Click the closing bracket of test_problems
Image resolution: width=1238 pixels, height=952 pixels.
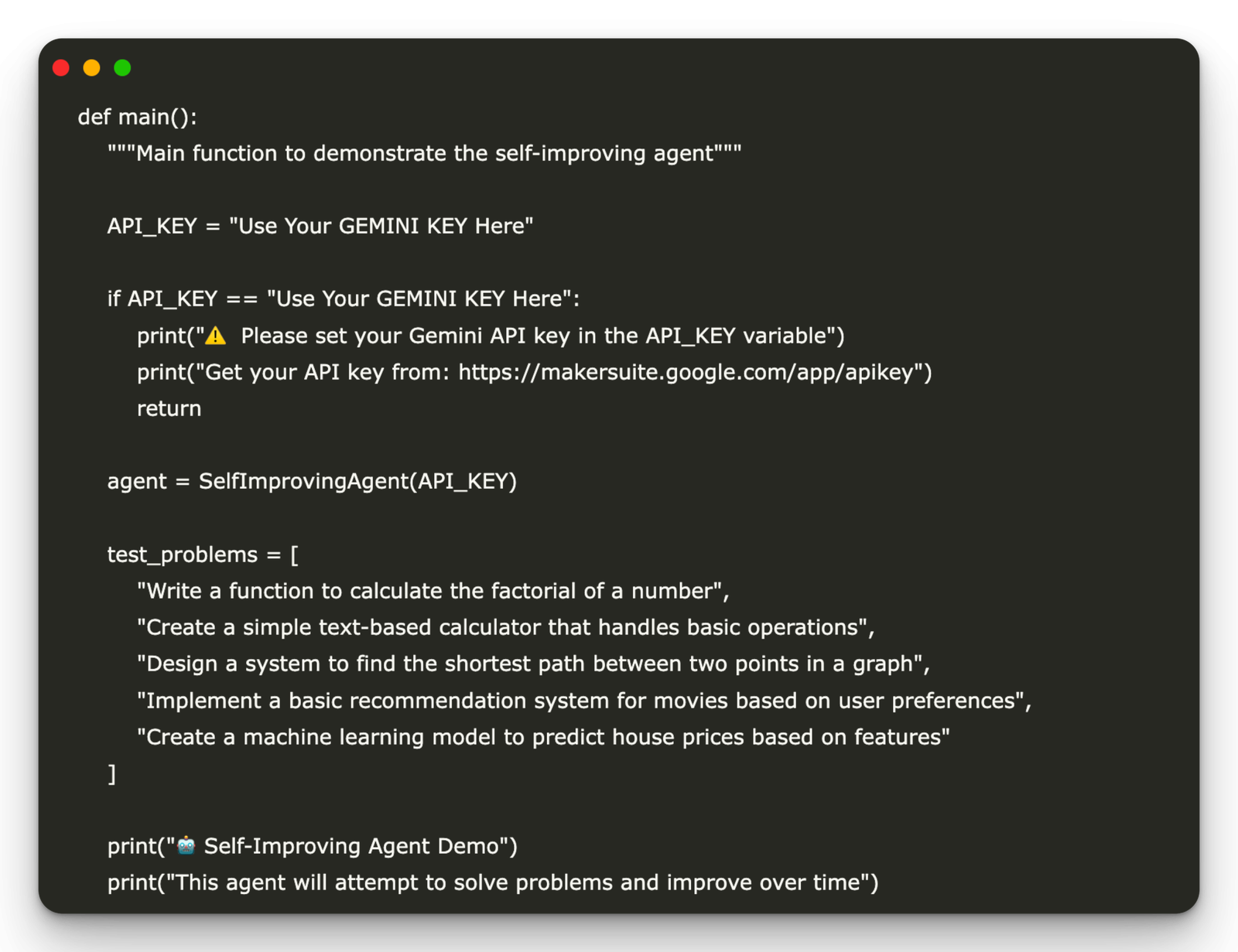pyautogui.click(x=112, y=774)
